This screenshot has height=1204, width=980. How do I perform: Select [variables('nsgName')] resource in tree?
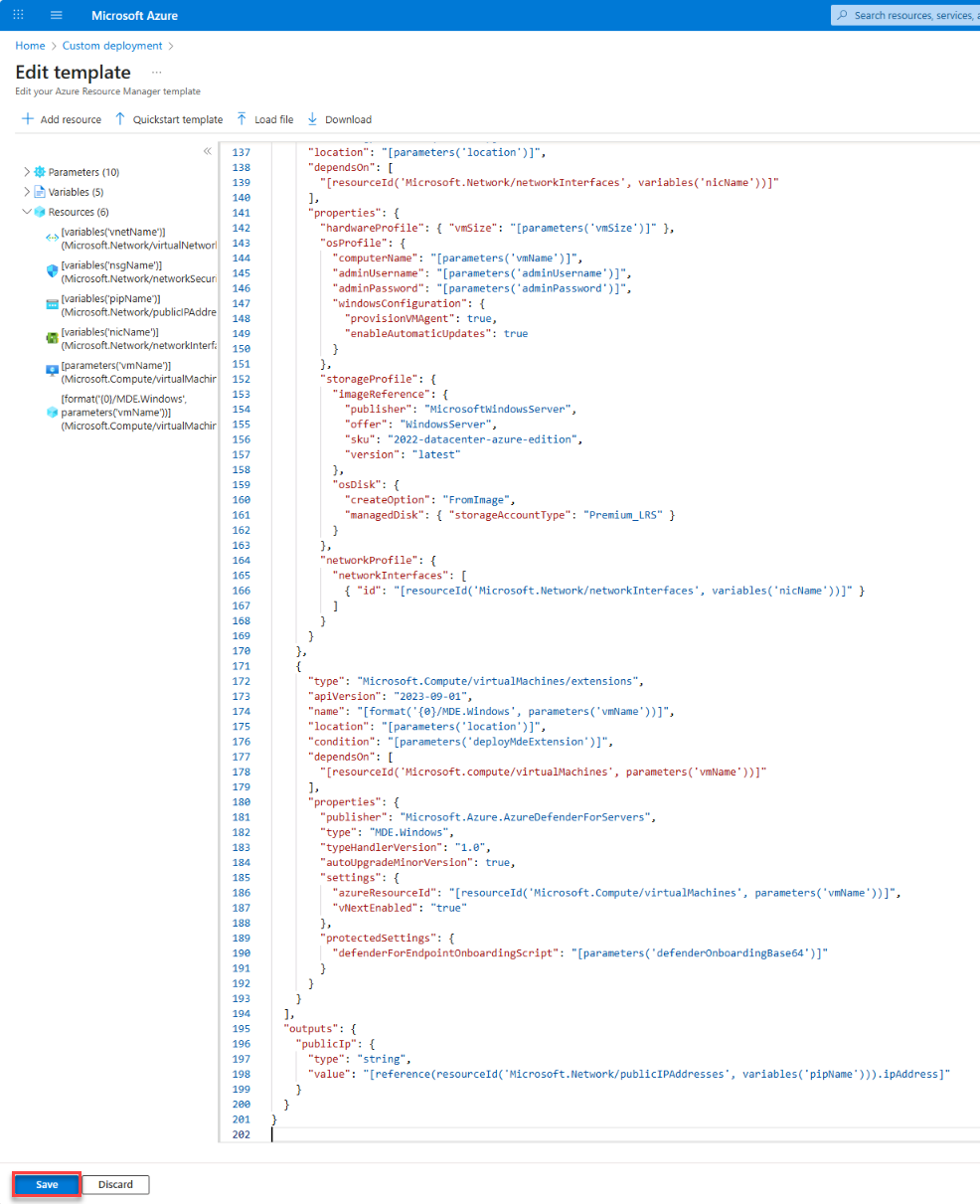pos(138,271)
